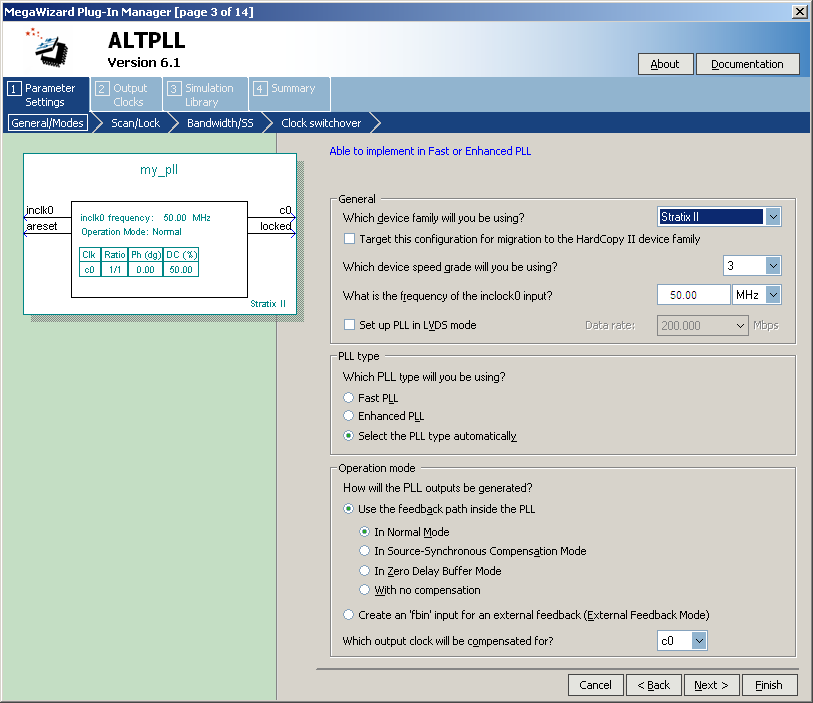Click the areset port label in diagram
813x703 pixels.
(x=41, y=226)
